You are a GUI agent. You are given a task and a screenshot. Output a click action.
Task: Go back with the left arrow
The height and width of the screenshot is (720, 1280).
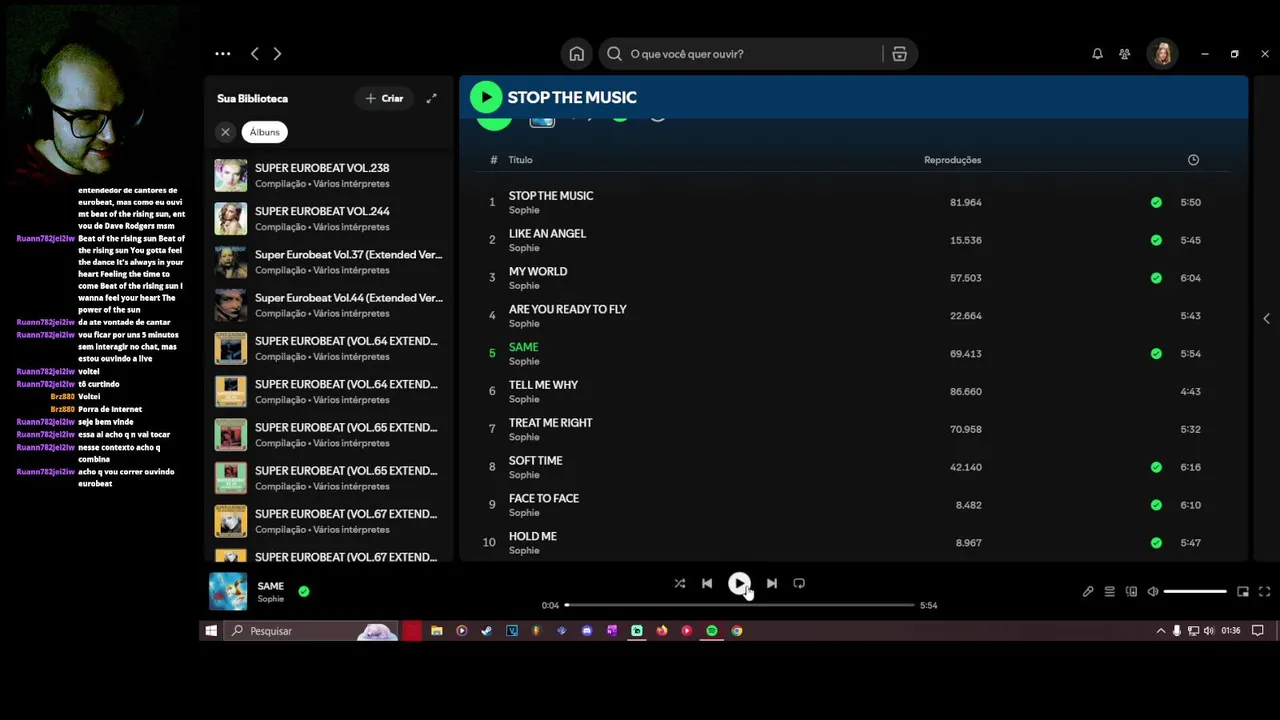(254, 54)
